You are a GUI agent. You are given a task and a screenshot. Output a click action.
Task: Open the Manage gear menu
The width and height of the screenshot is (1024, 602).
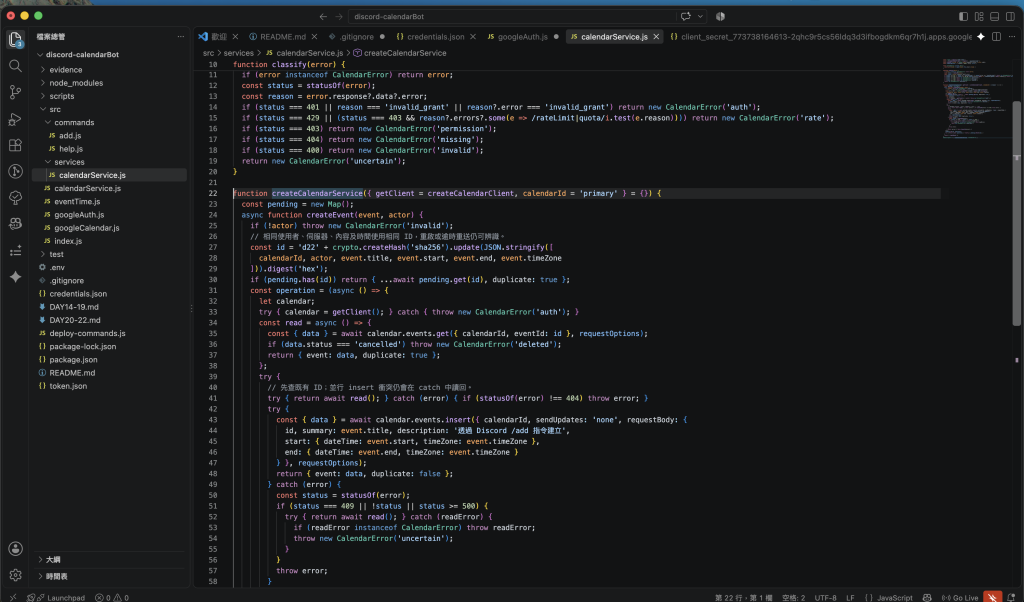[16, 575]
